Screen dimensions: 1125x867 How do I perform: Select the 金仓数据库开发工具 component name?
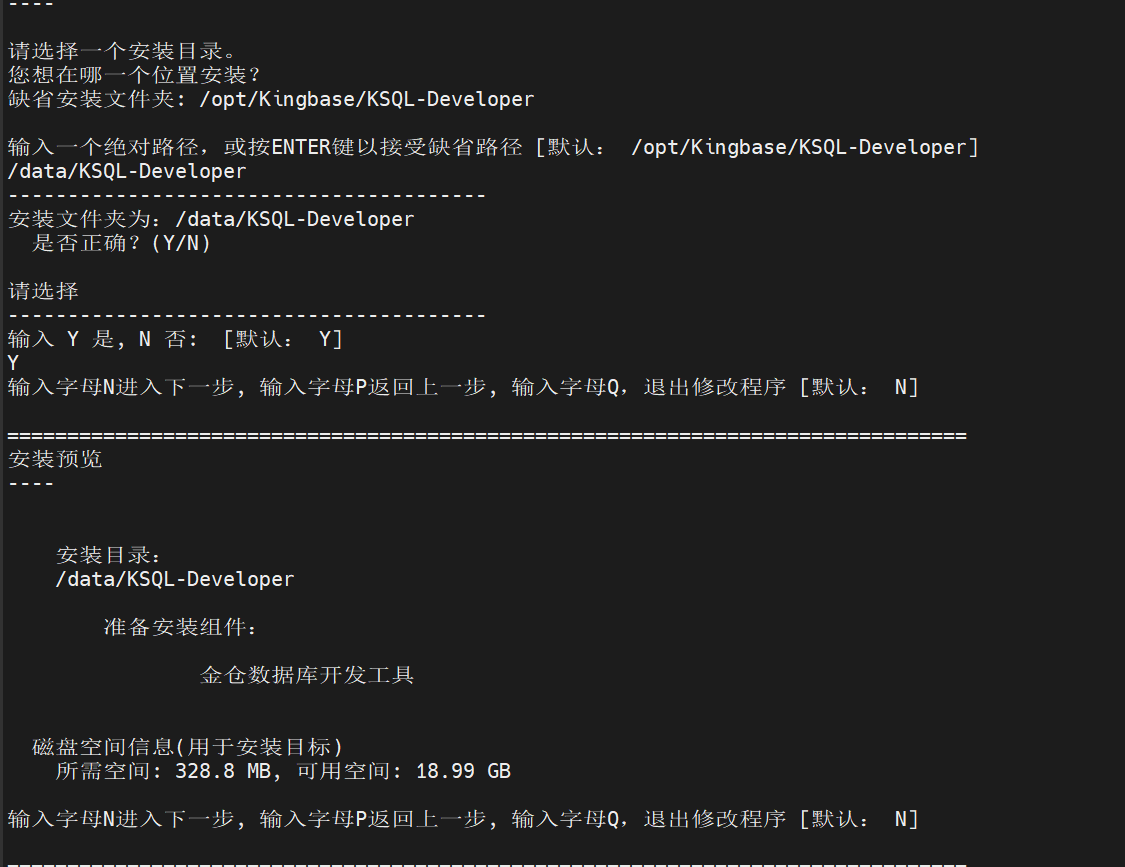click(307, 675)
